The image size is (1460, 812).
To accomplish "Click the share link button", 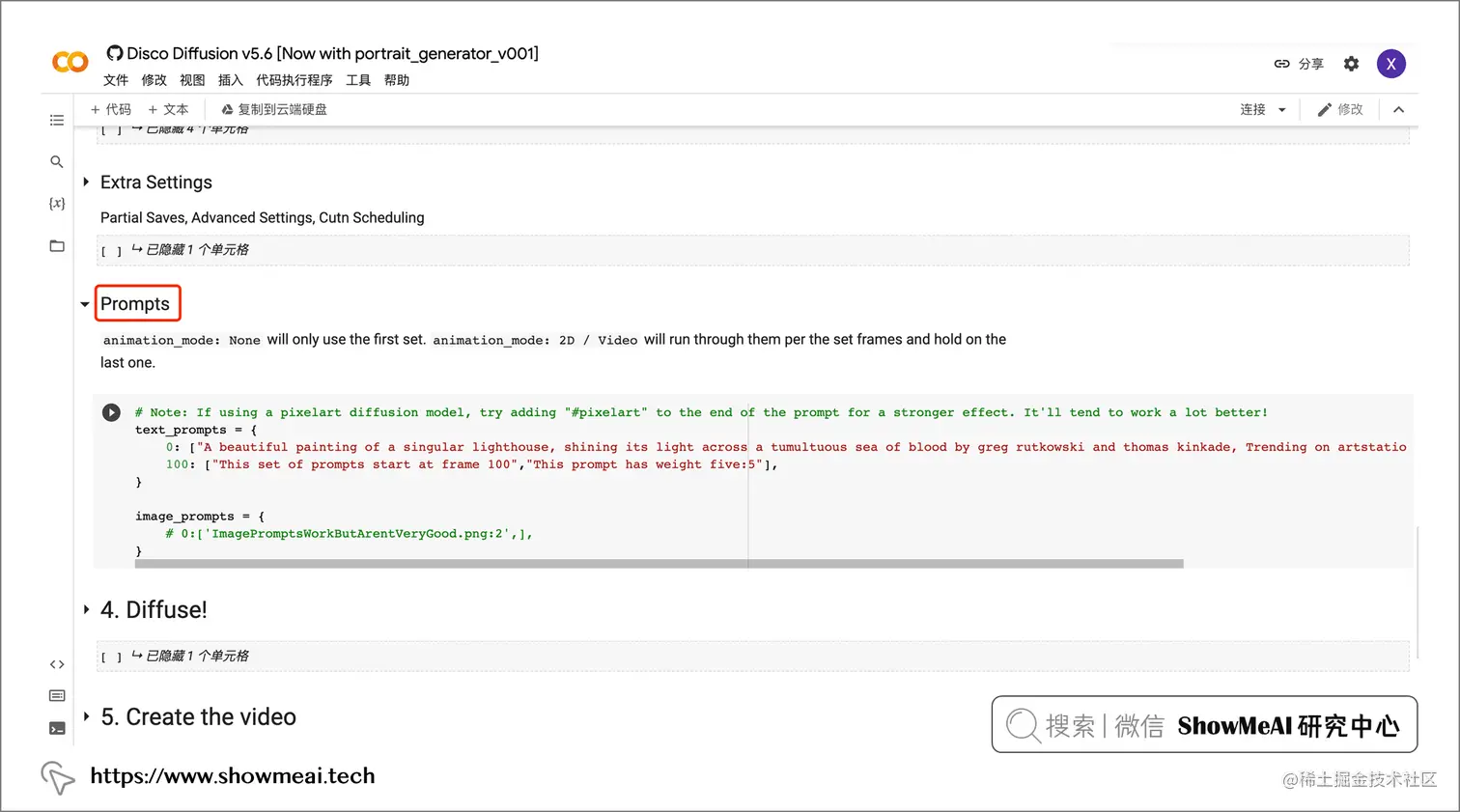I will [1299, 64].
